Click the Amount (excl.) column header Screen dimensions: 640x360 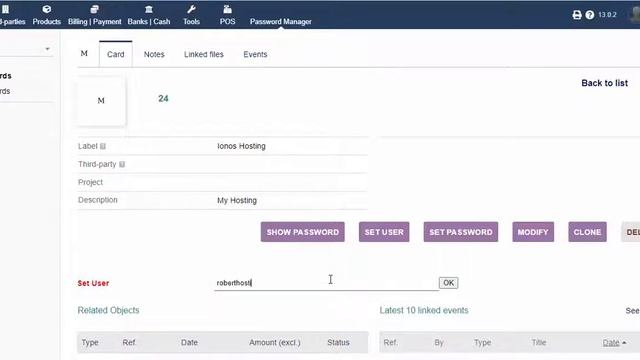(x=275, y=342)
